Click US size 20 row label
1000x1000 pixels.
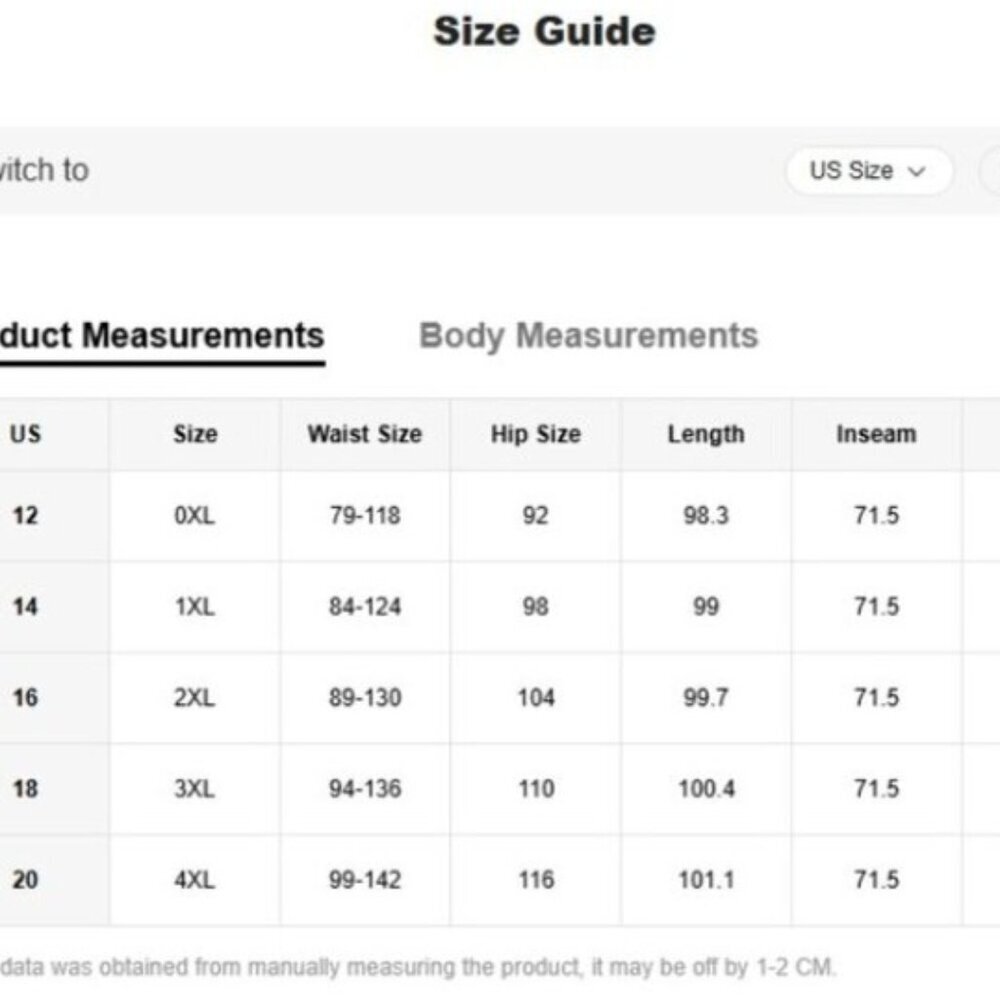click(26, 880)
